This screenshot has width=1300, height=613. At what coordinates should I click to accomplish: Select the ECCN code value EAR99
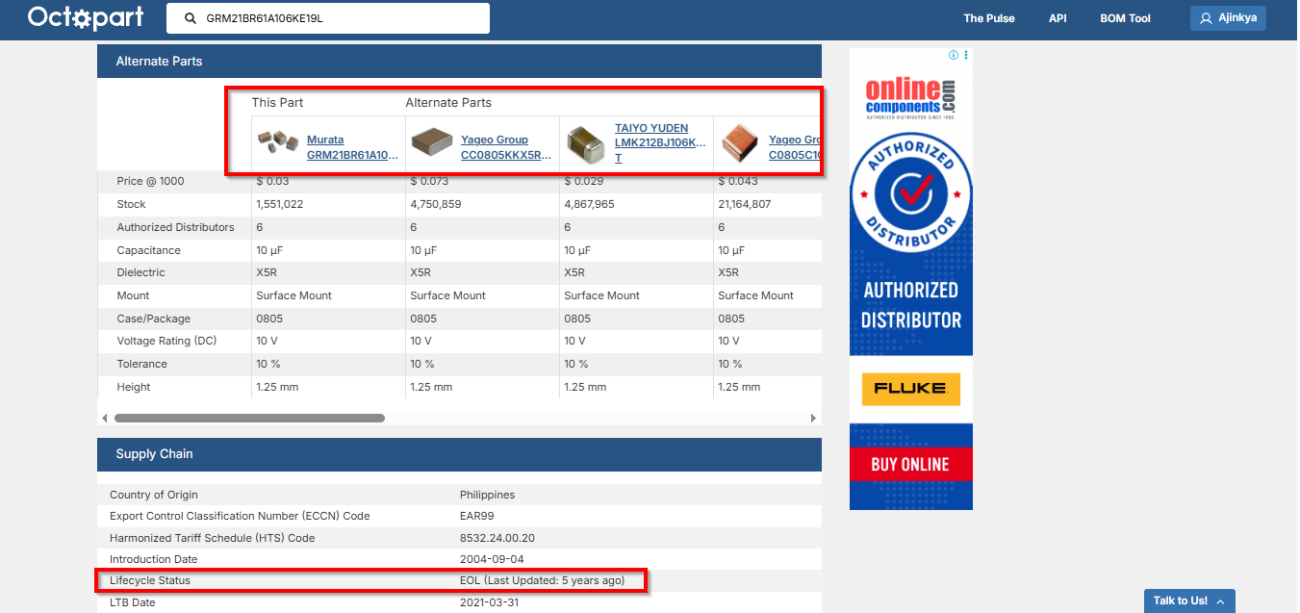pyautogui.click(x=475, y=516)
